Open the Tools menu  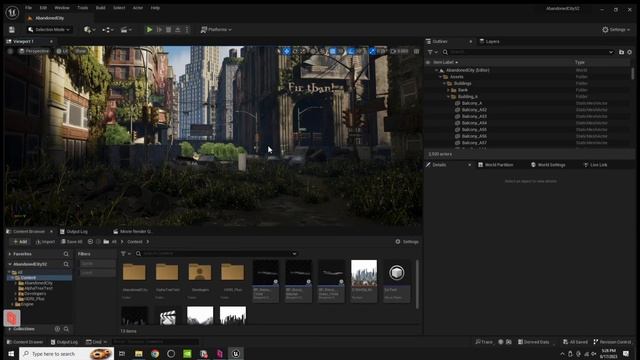click(83, 8)
